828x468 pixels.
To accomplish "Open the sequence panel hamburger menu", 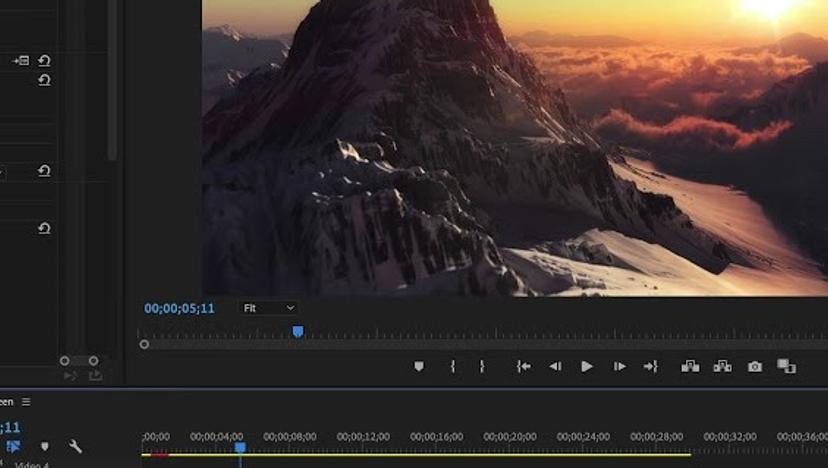I will (x=26, y=402).
